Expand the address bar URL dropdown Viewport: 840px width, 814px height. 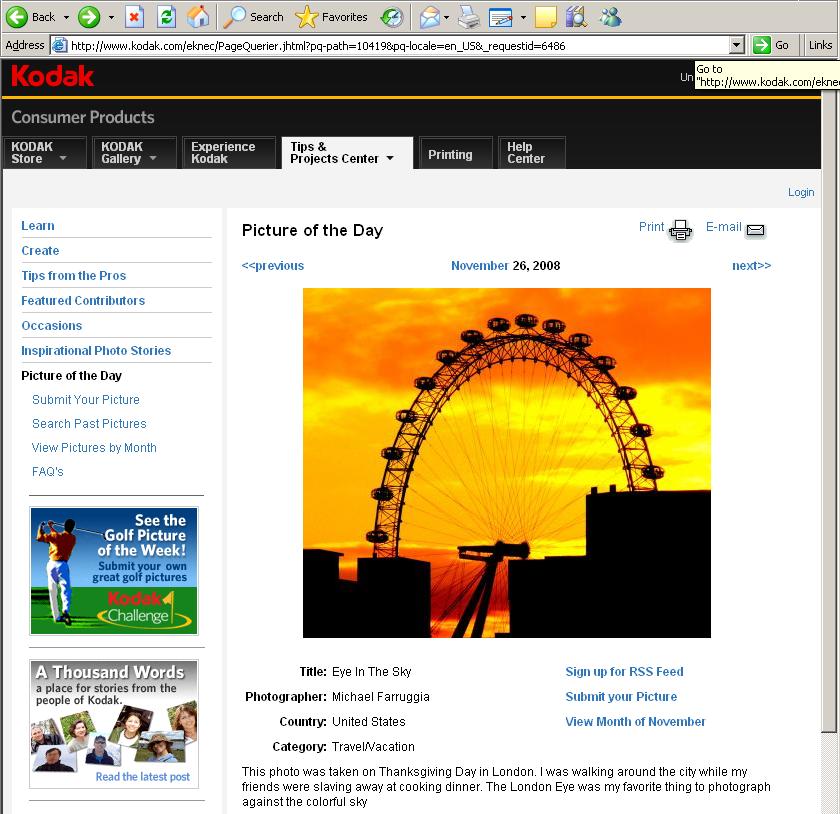click(x=737, y=45)
